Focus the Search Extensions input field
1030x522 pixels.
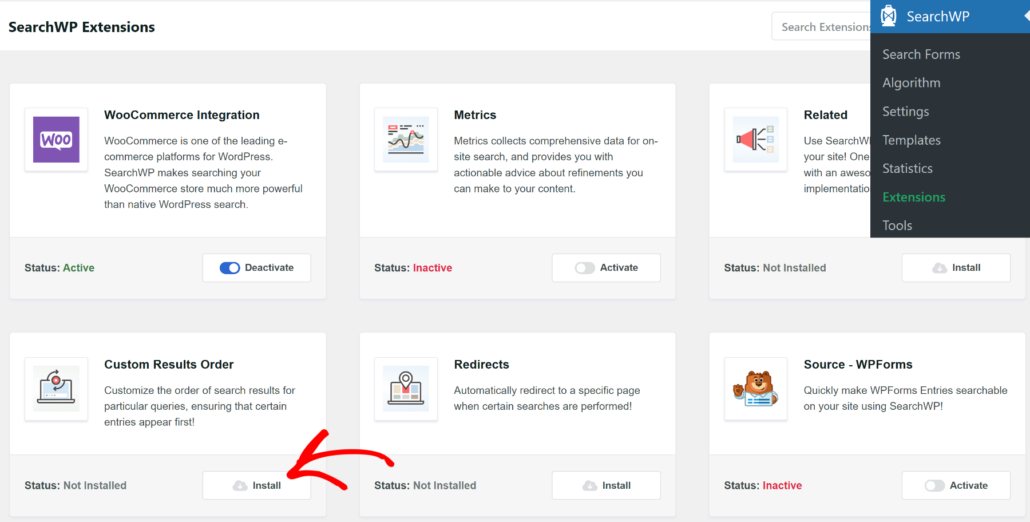click(x=821, y=27)
